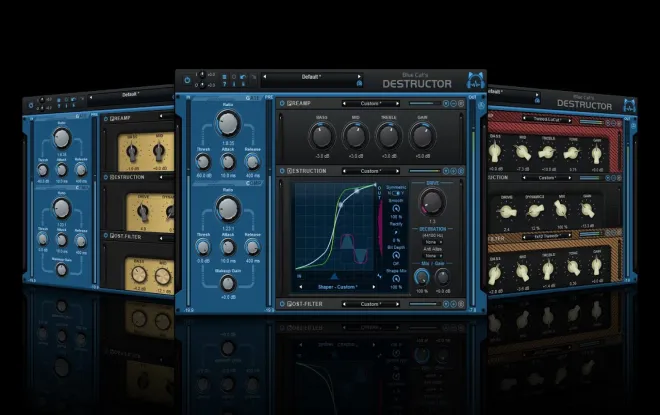Toggle the DESTRUCTION power button in center window
Image resolution: width=660 pixels, height=415 pixels.
(x=282, y=171)
